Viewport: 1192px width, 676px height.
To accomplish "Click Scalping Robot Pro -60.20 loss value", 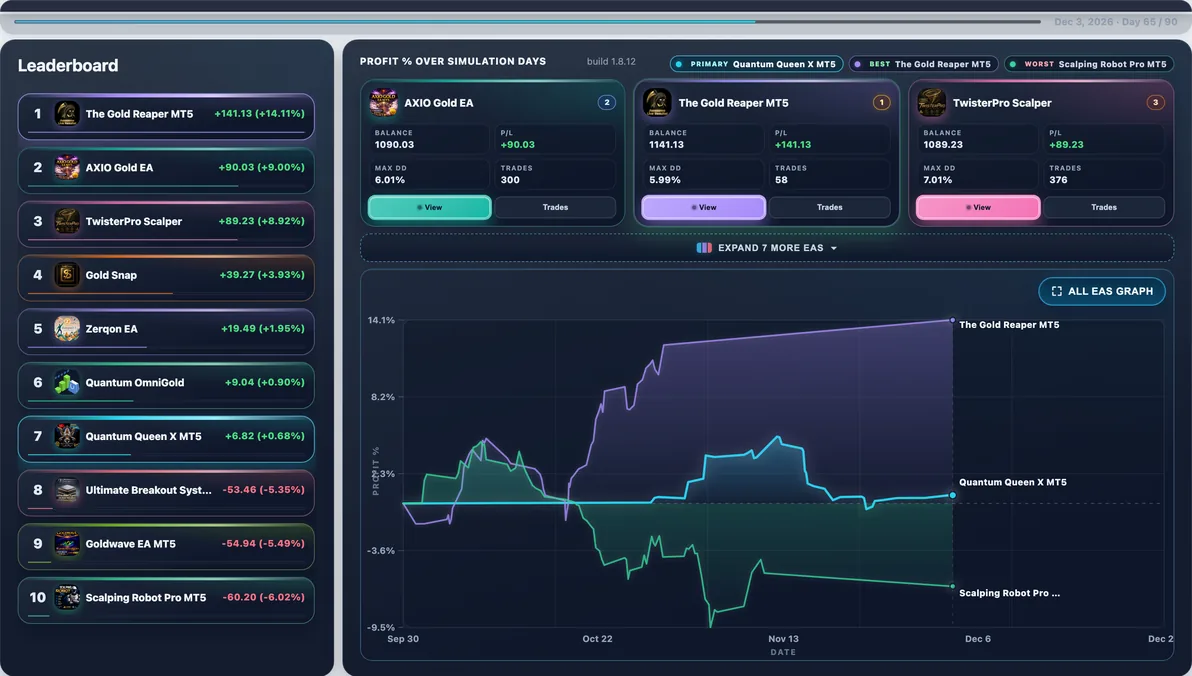I will click(x=264, y=598).
